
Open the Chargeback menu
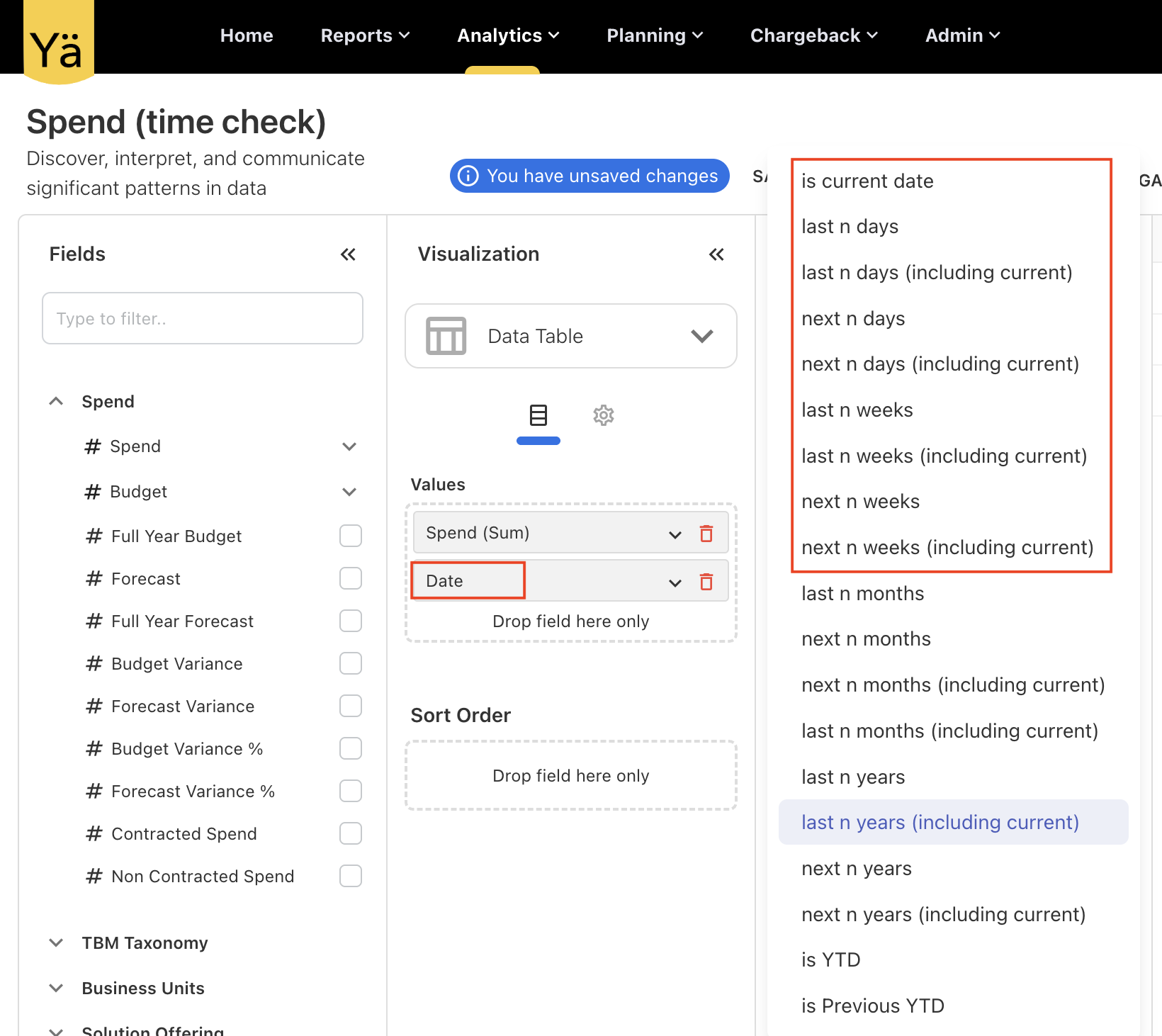pyautogui.click(x=813, y=35)
